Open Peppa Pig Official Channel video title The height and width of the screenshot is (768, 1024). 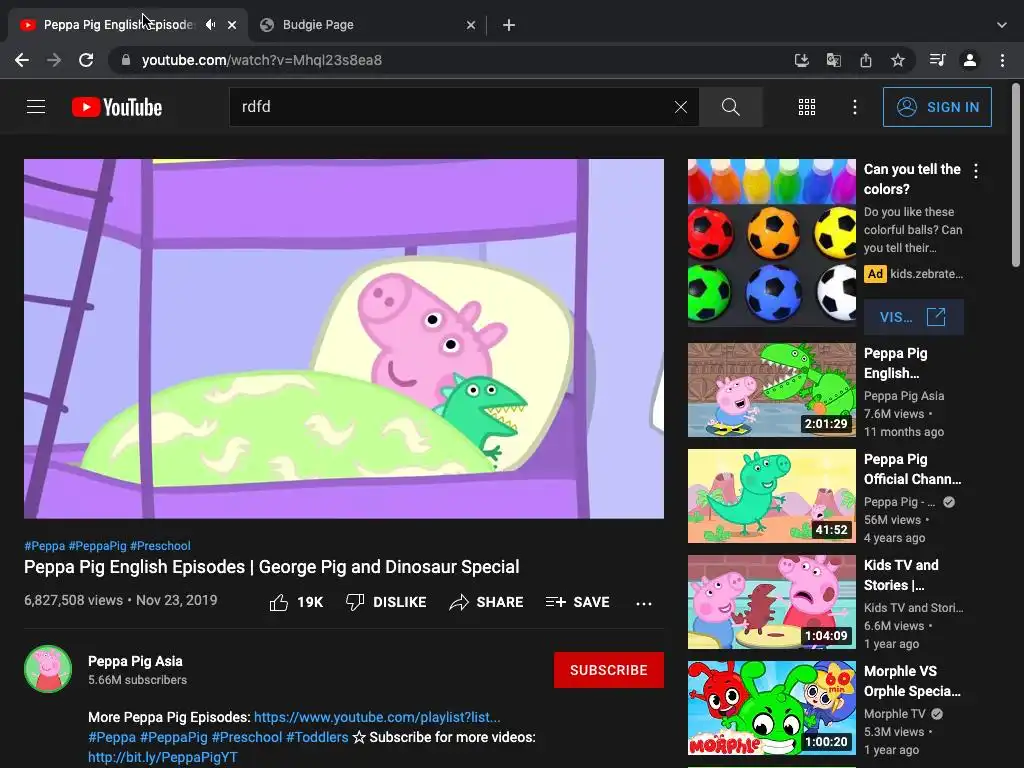pos(912,469)
